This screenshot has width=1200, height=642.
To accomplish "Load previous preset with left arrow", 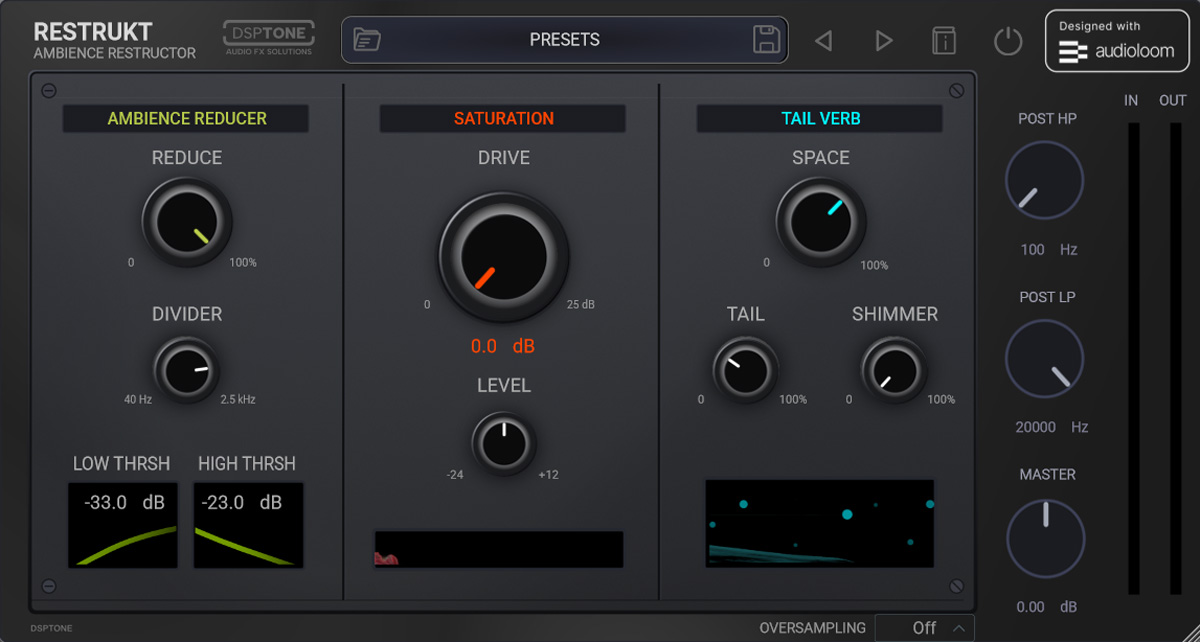I will (823, 41).
